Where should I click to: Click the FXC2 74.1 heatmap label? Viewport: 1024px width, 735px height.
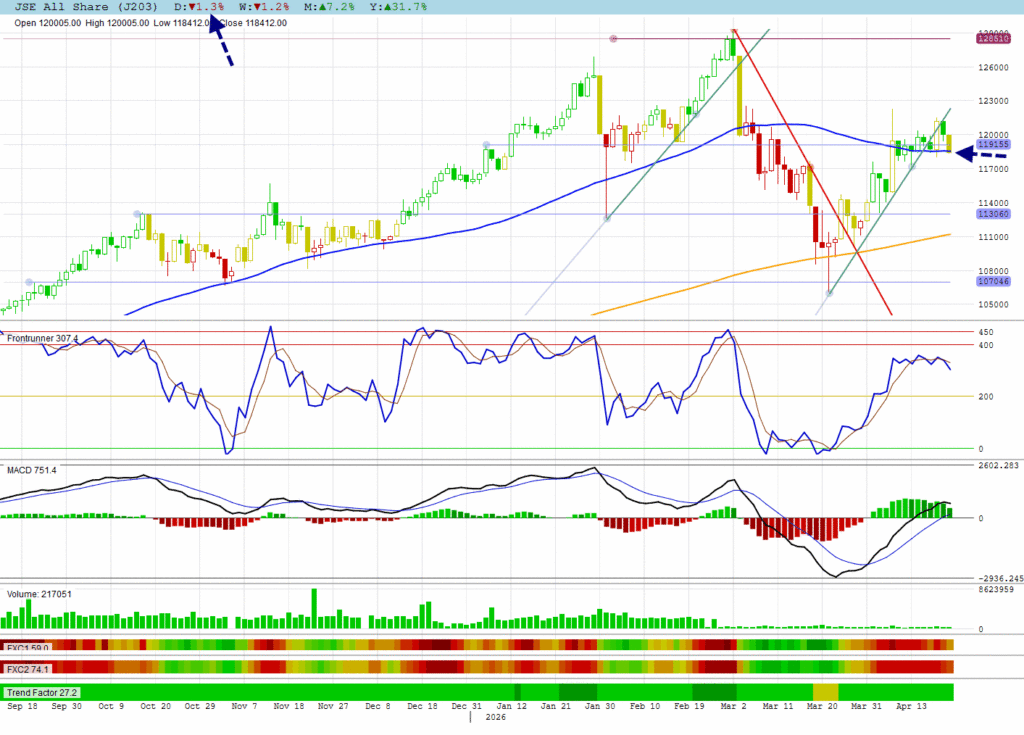point(29,667)
